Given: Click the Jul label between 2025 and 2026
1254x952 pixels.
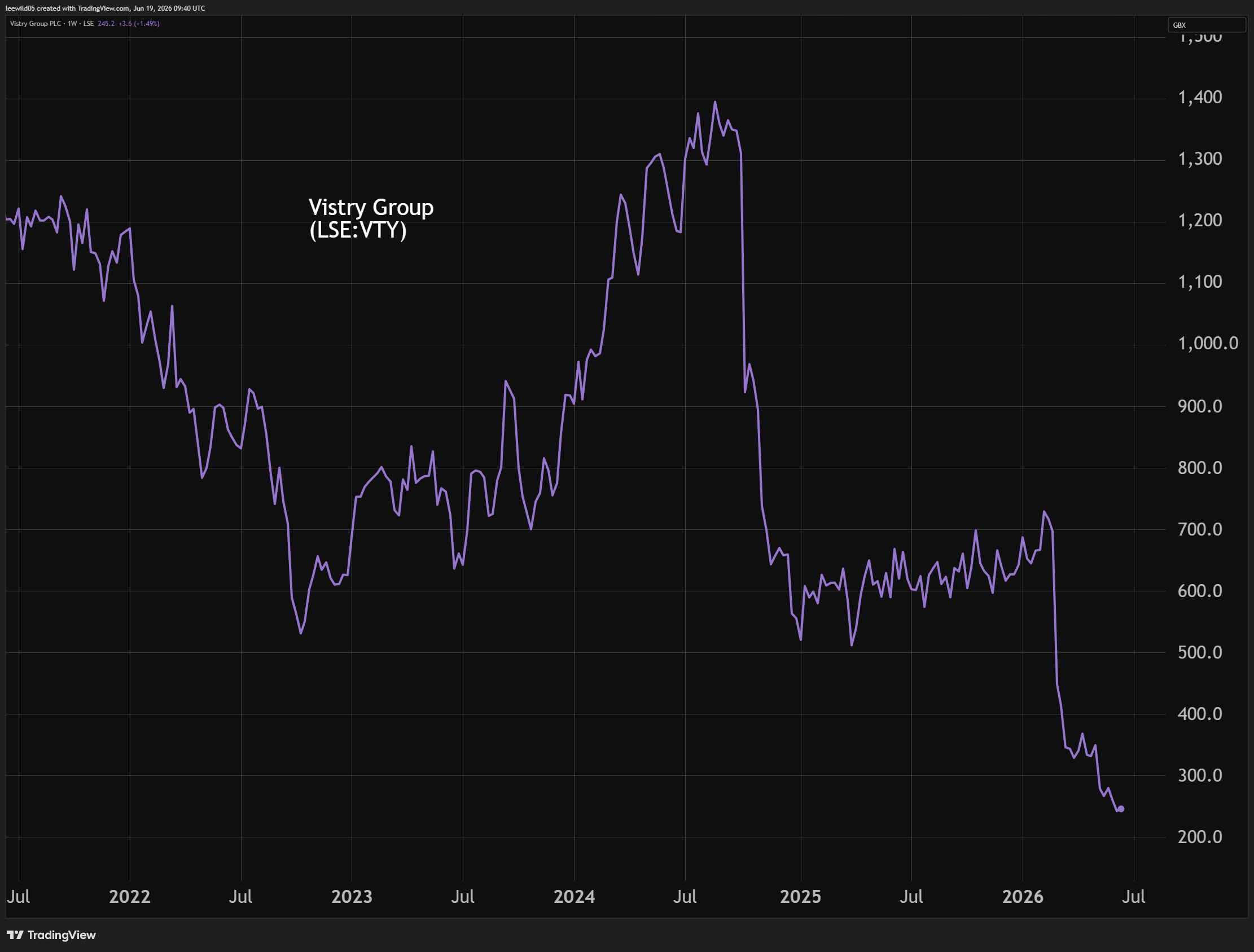Looking at the screenshot, I should click(x=911, y=897).
